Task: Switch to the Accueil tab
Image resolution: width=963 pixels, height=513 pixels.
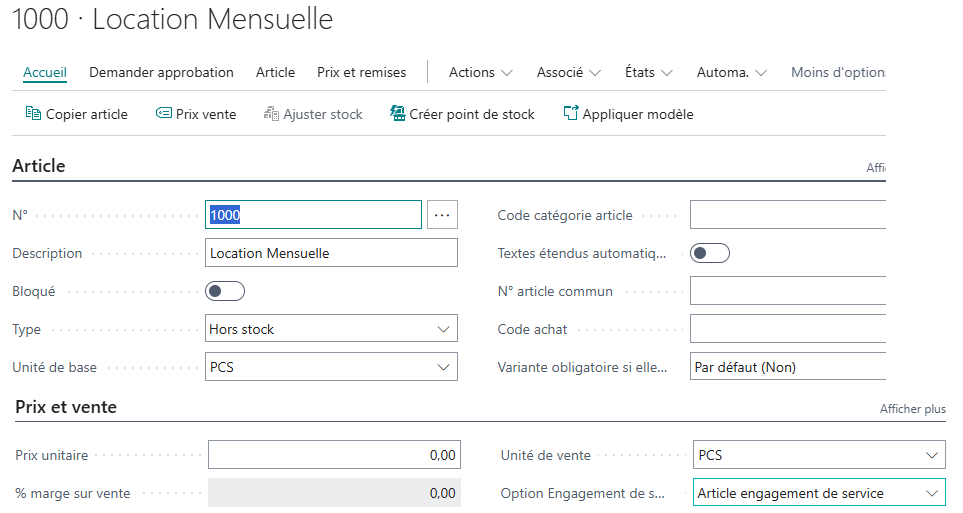Action: [x=45, y=72]
